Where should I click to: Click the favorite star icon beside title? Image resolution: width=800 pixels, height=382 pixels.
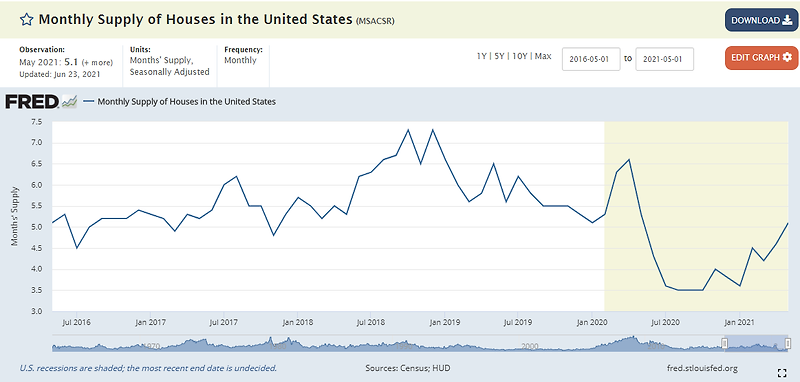27,20
